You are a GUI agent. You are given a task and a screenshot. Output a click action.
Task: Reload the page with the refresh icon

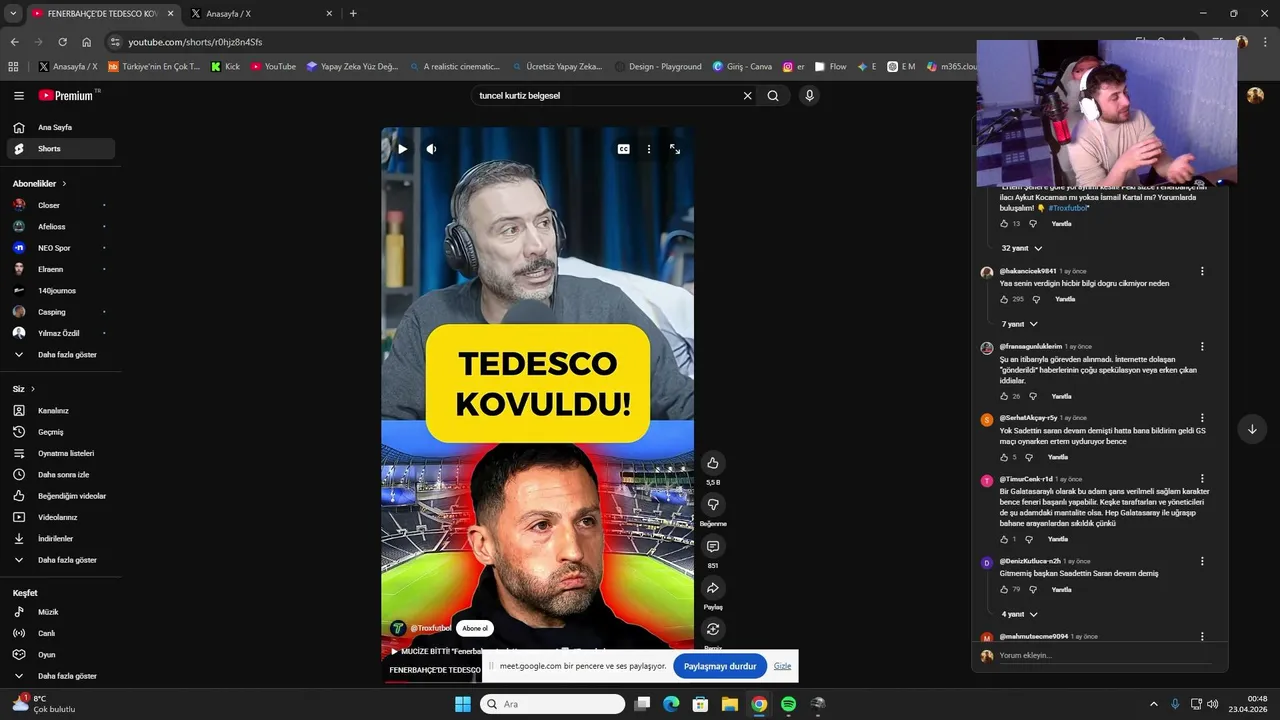click(62, 42)
